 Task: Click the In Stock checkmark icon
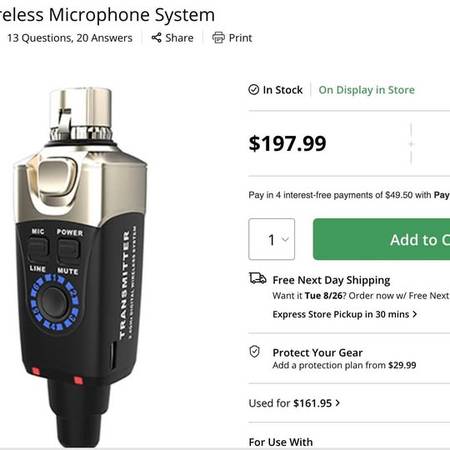pyautogui.click(x=254, y=89)
